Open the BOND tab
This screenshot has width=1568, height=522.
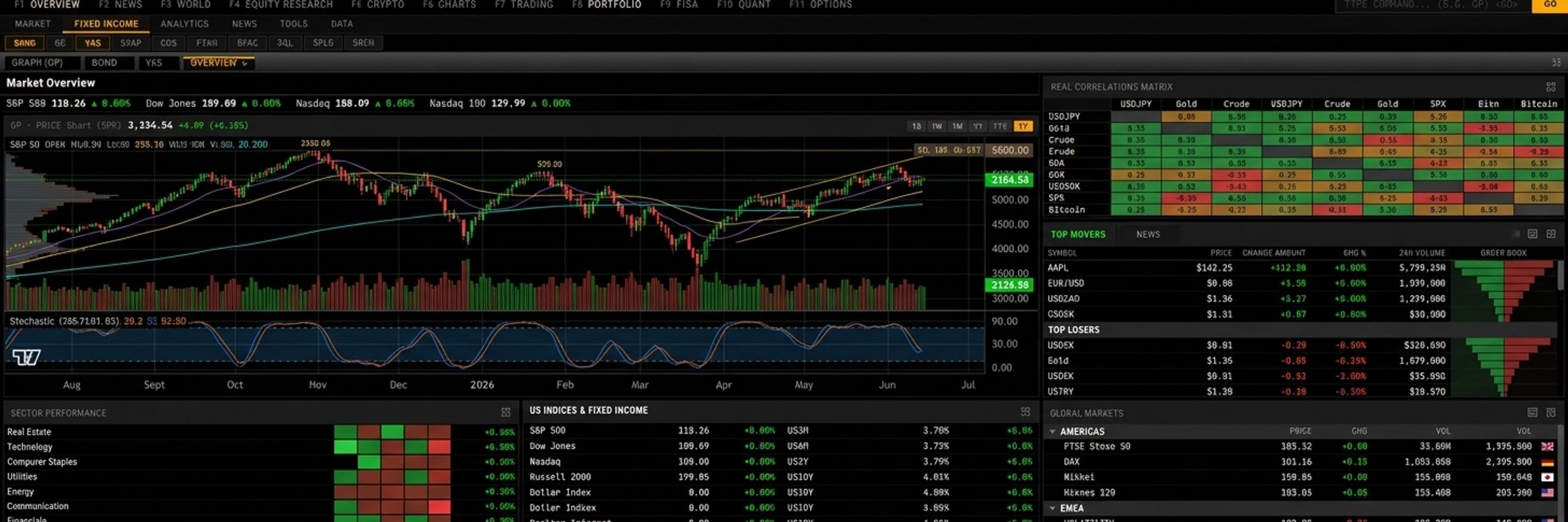click(108, 62)
